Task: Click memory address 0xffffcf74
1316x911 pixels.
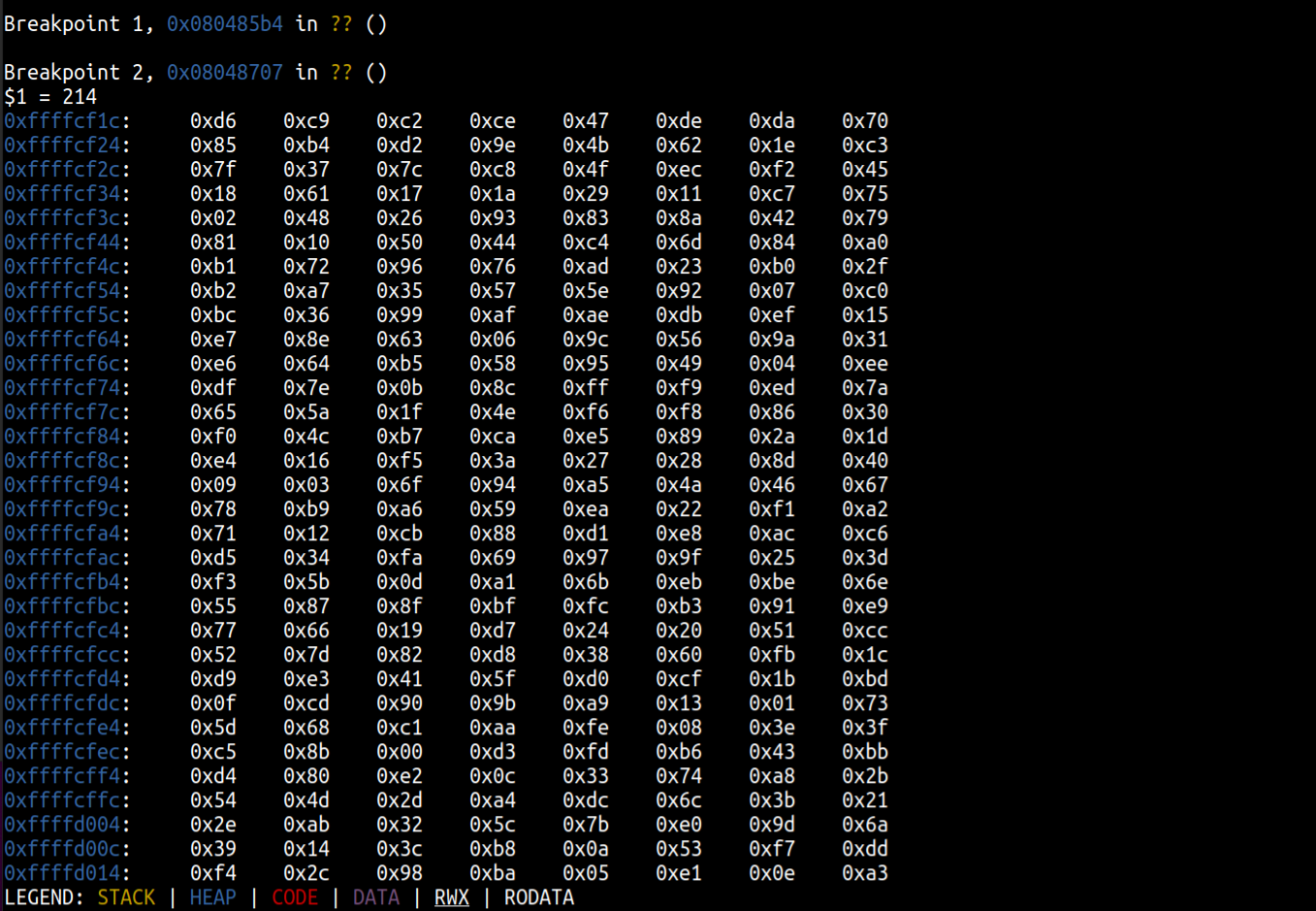Action: tap(62, 388)
